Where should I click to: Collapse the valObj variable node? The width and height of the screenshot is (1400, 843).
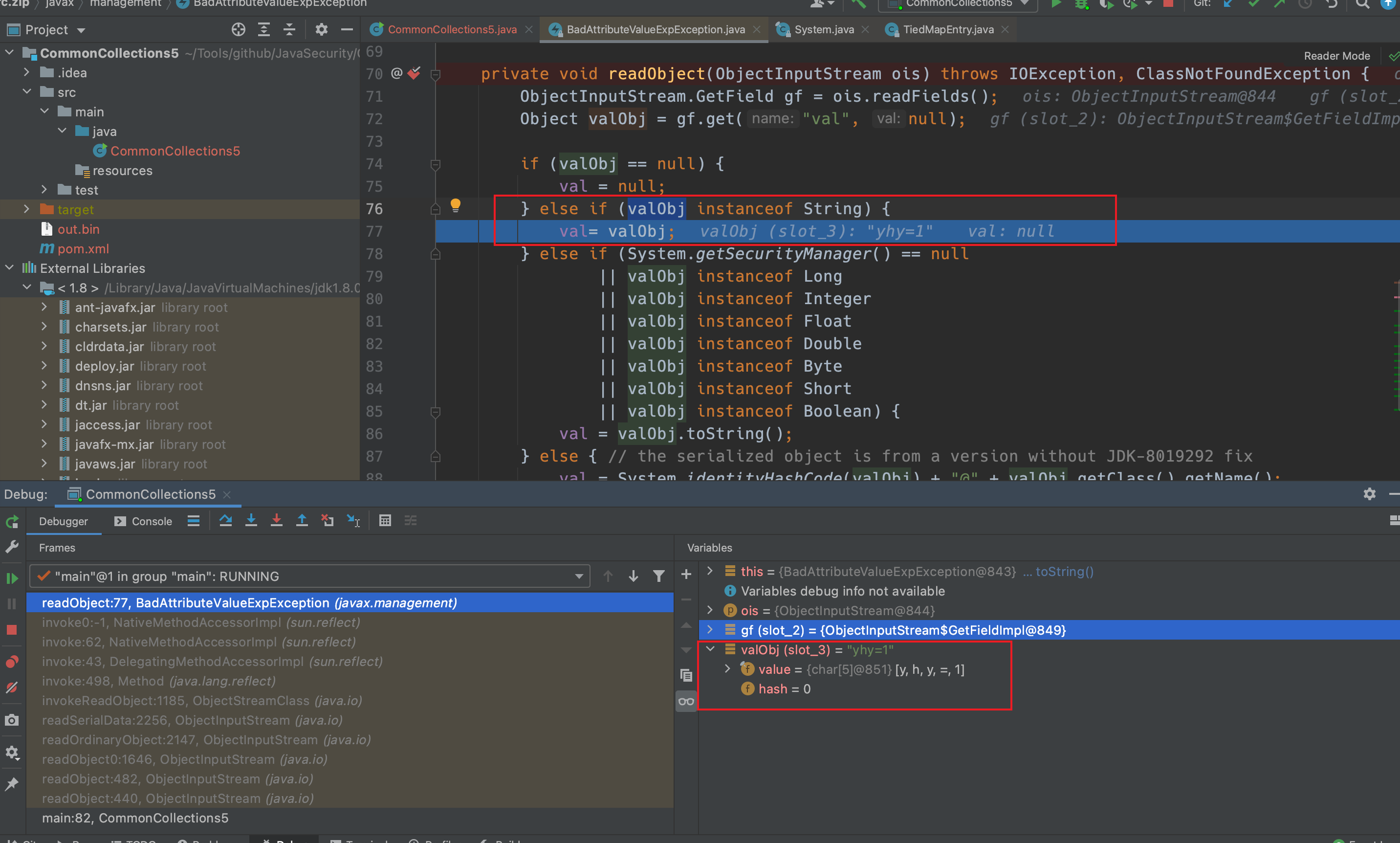(x=710, y=649)
